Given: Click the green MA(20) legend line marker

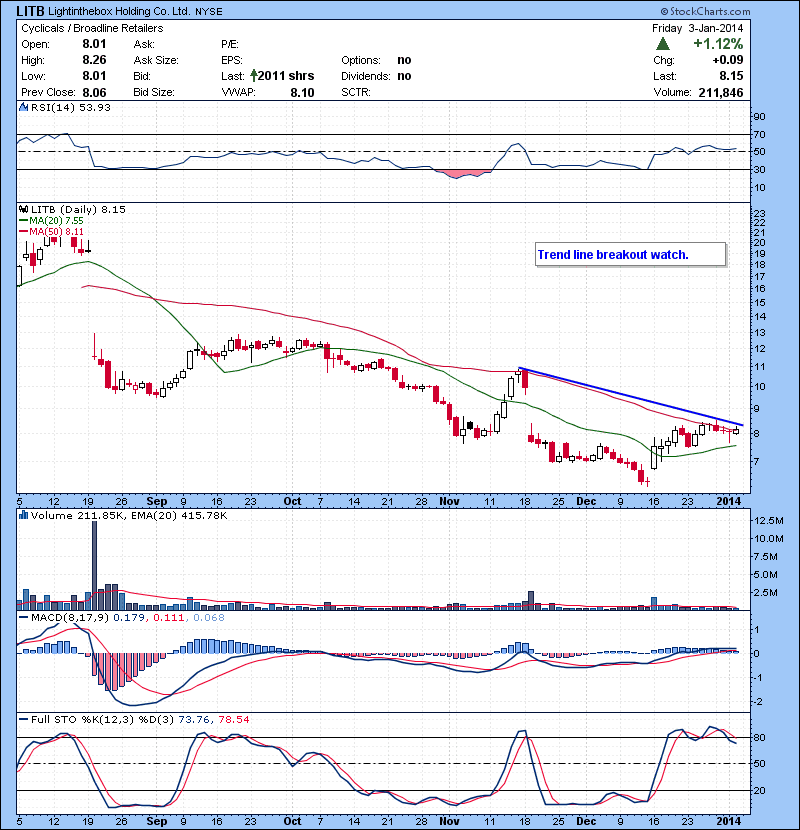Looking at the screenshot, I should [x=23, y=221].
